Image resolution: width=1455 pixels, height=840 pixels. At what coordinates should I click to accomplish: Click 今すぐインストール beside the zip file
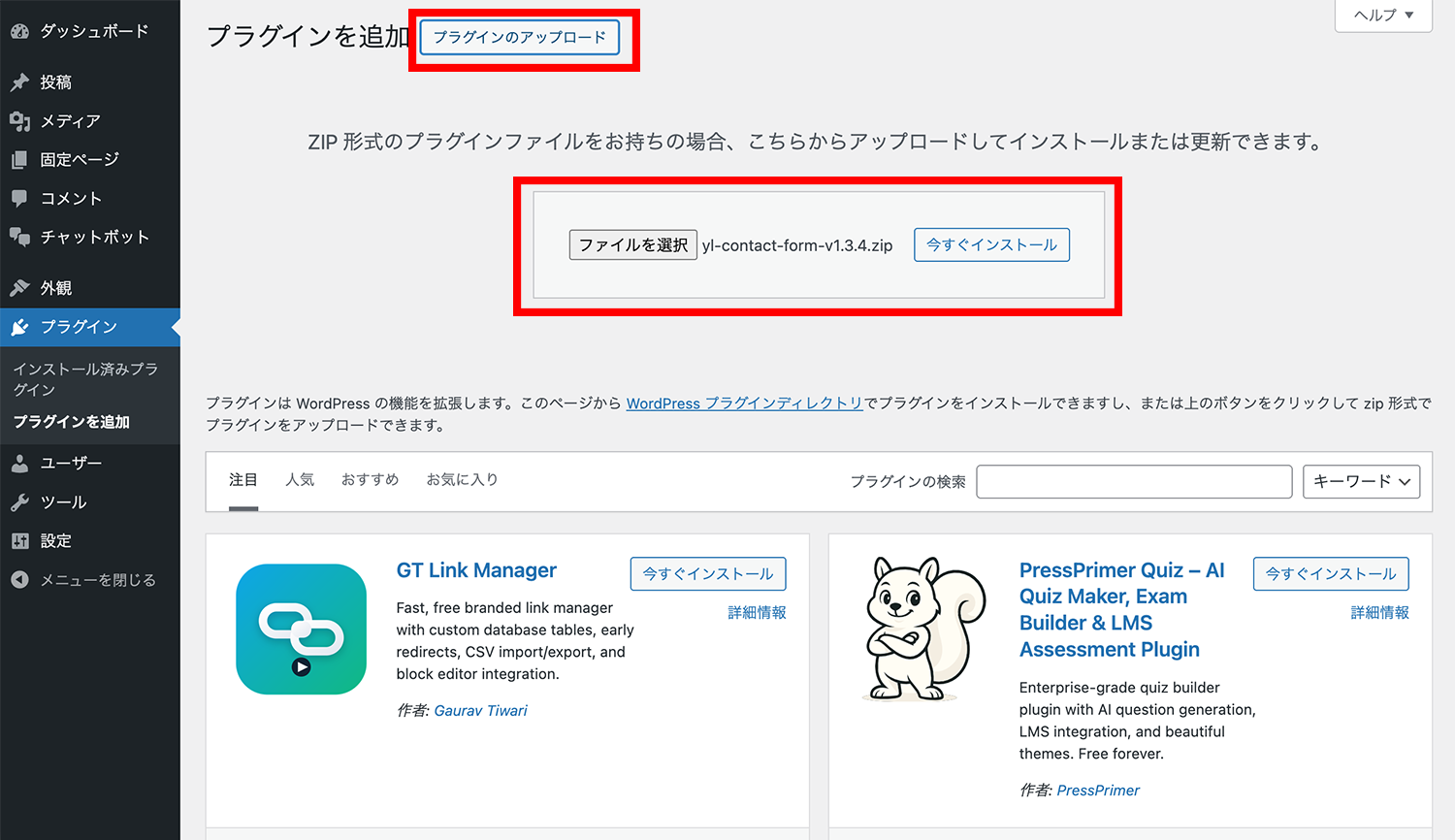click(x=991, y=245)
